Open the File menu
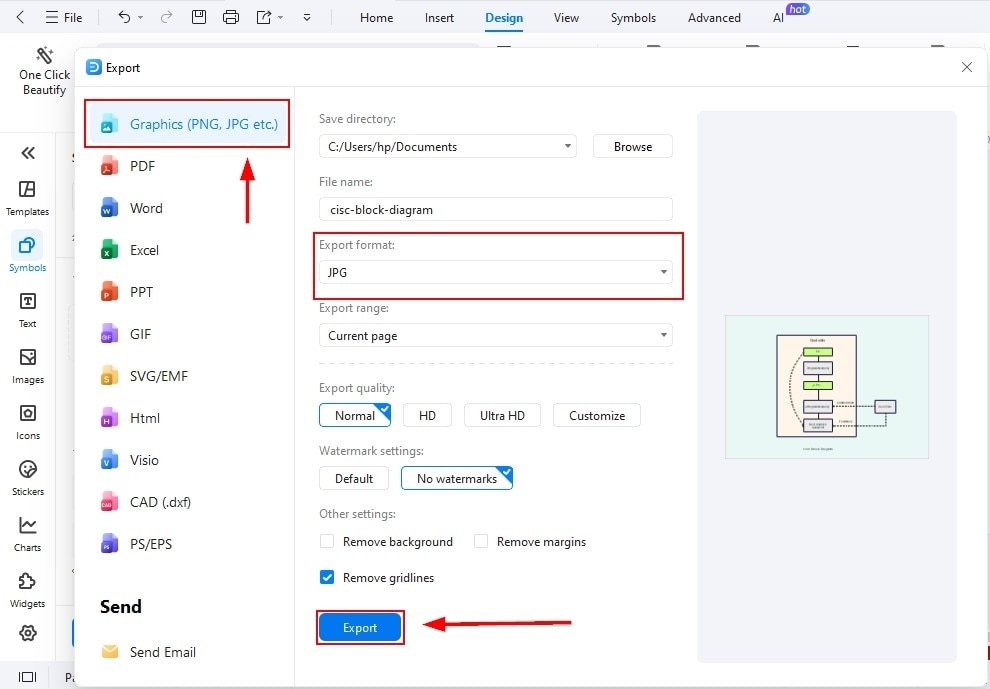Image resolution: width=990 pixels, height=689 pixels. [x=64, y=17]
